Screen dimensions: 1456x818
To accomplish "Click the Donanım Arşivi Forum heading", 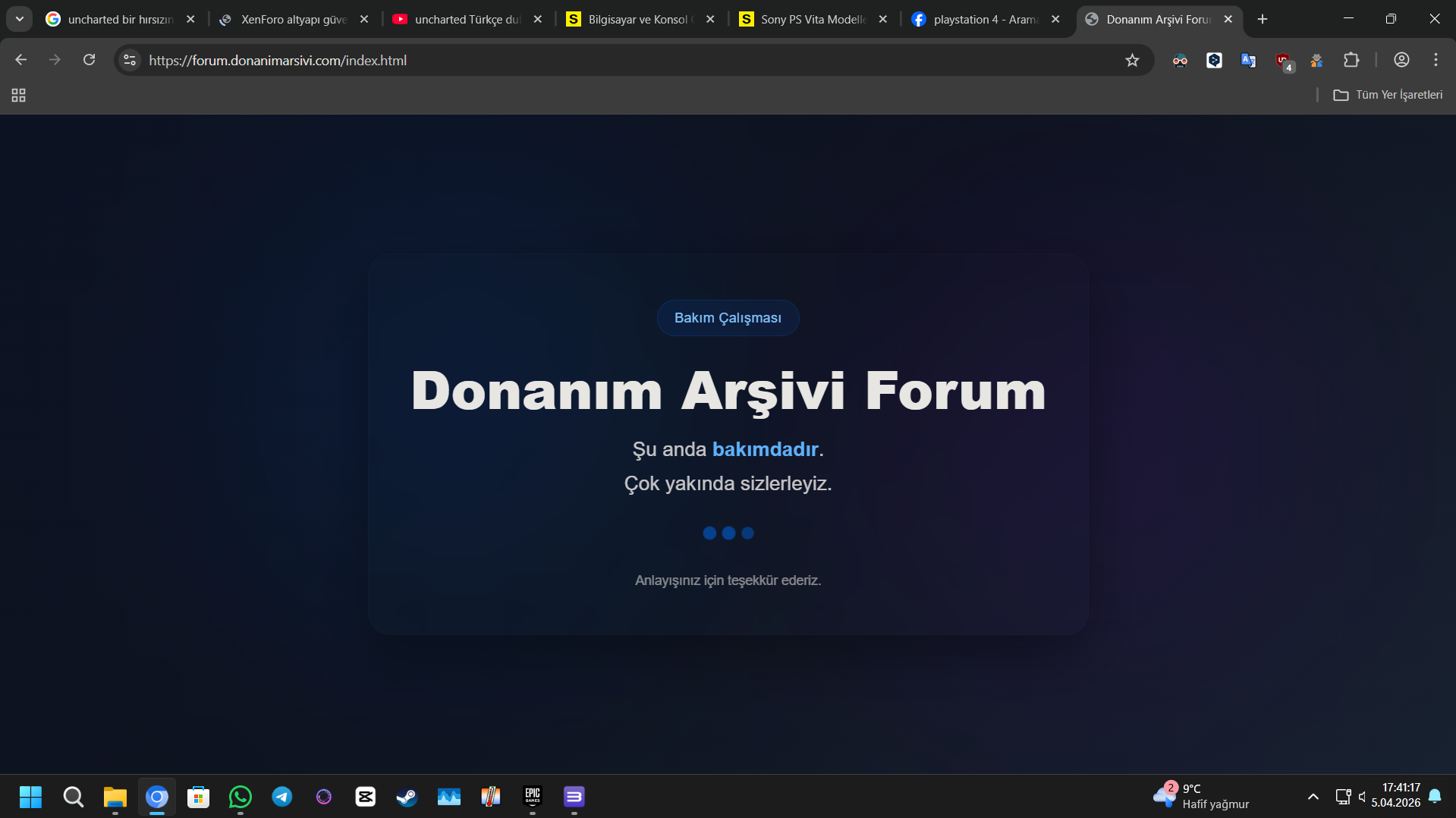I will 728,391.
